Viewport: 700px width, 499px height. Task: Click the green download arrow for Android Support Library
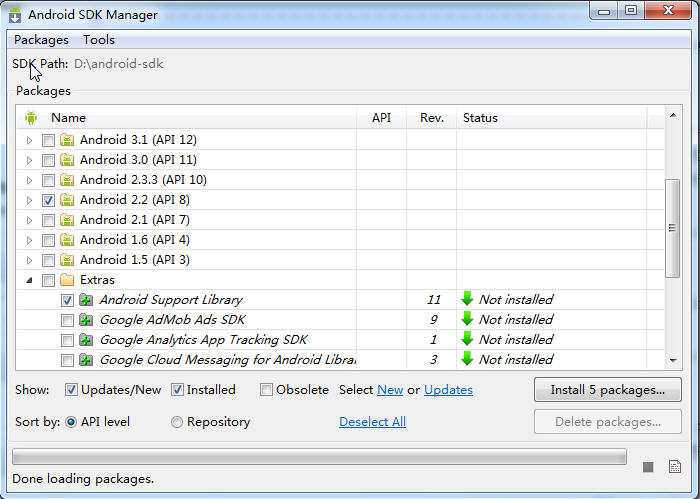[467, 299]
